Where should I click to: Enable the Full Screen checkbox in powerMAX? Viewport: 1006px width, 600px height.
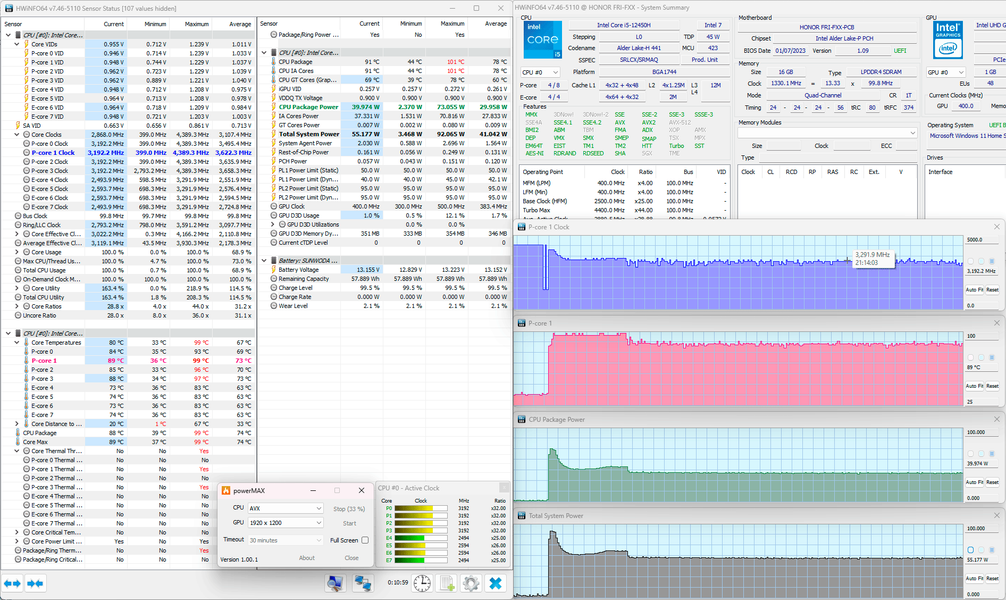(x=365, y=540)
